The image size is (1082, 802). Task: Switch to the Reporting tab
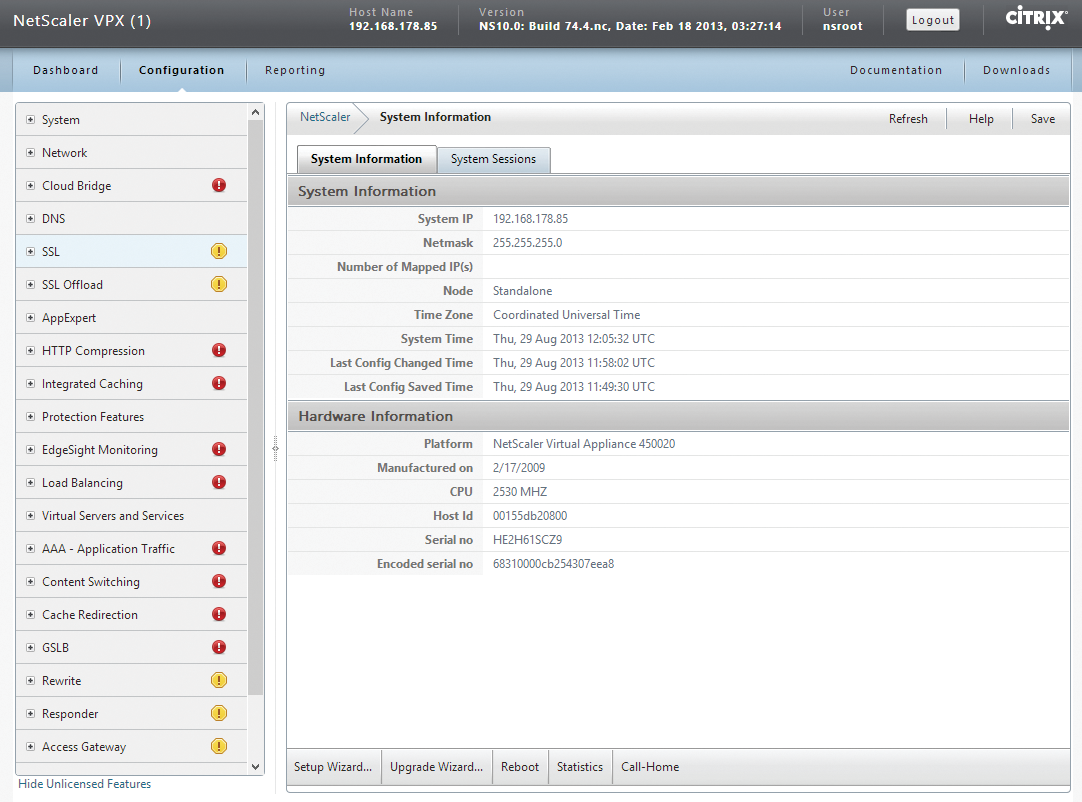(x=295, y=70)
